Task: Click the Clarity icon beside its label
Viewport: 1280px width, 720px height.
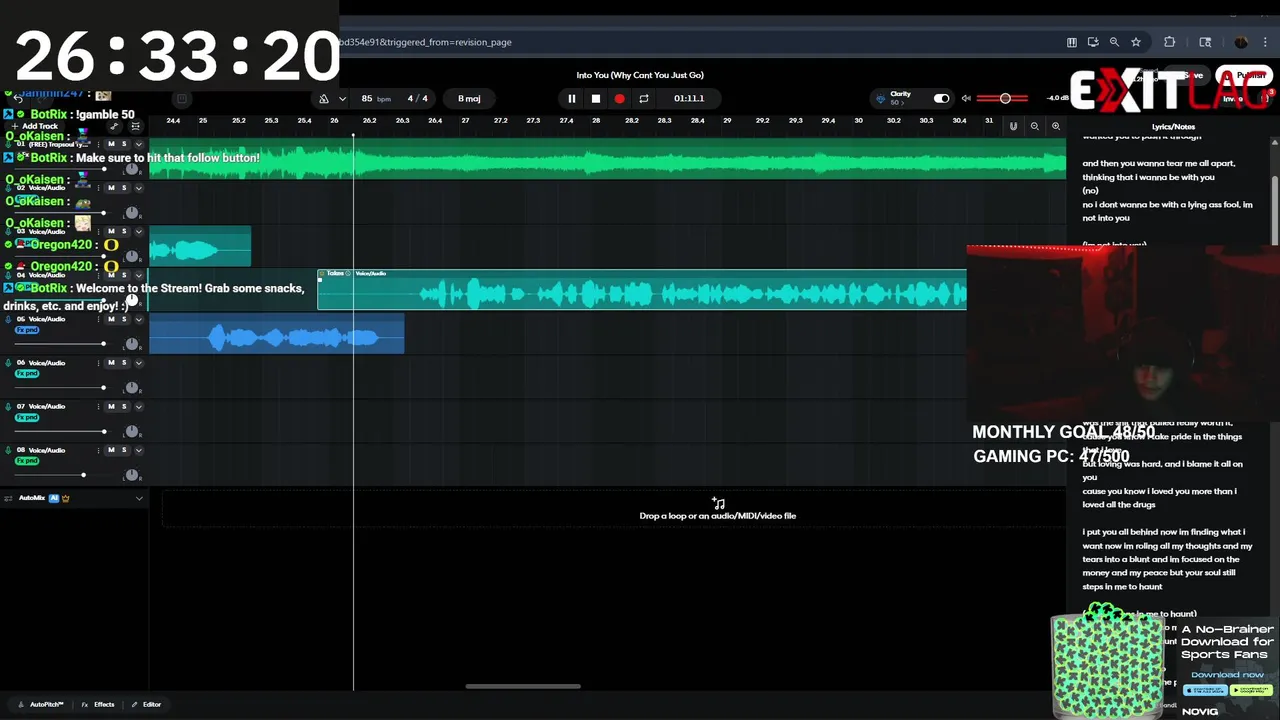Action: (x=880, y=98)
